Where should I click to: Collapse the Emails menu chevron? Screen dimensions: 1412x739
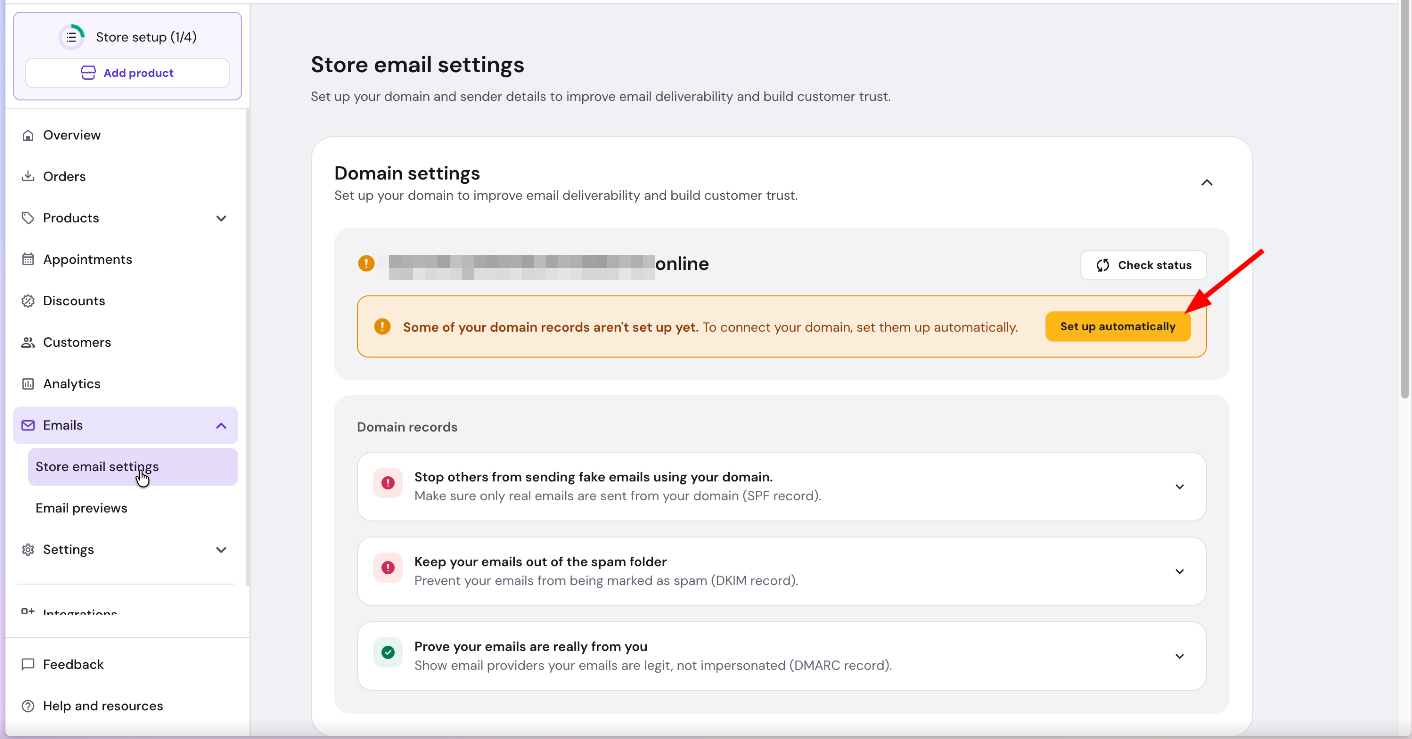[221, 426]
